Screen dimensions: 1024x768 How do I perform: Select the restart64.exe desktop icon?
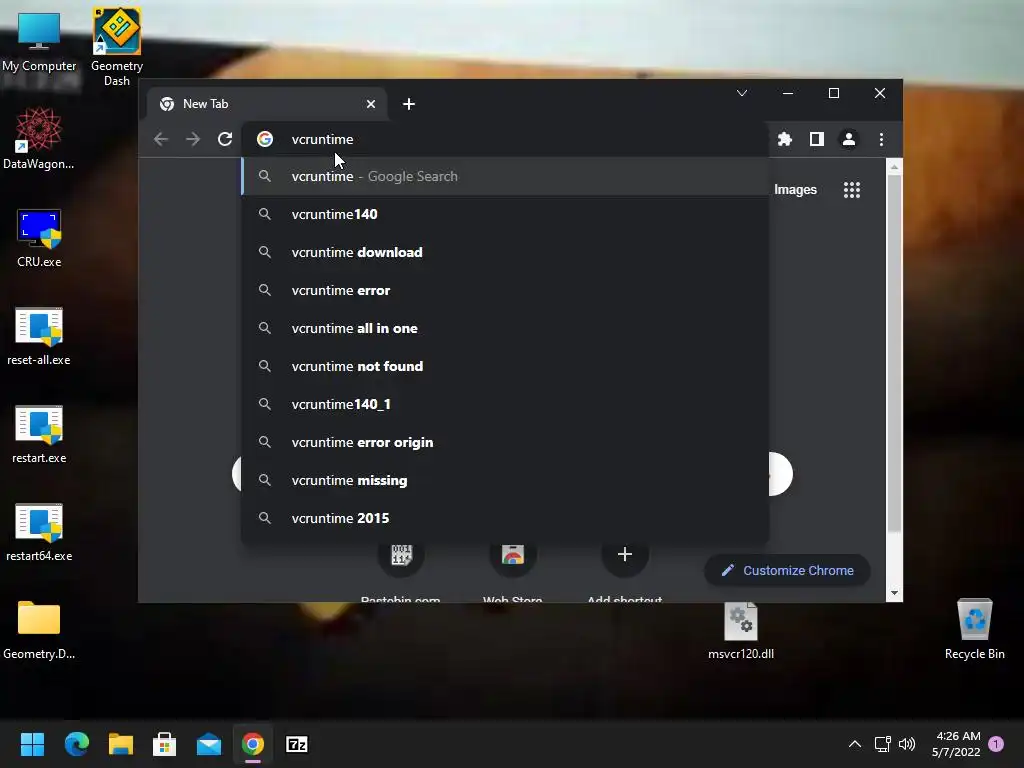pyautogui.click(x=39, y=532)
